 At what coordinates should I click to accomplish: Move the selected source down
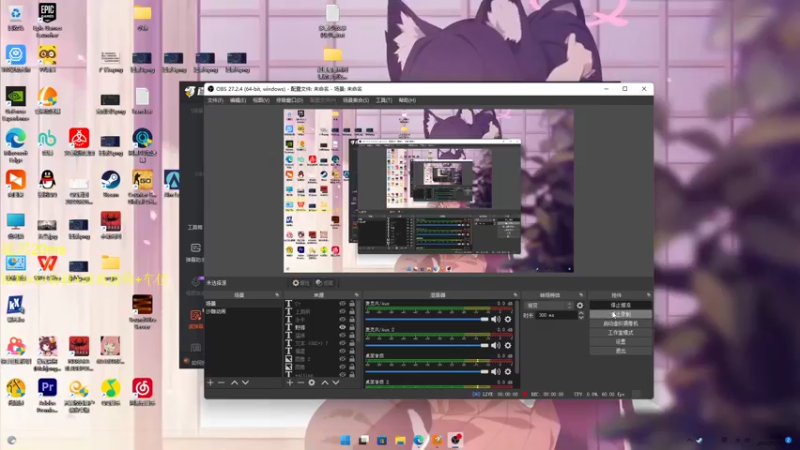click(x=336, y=382)
